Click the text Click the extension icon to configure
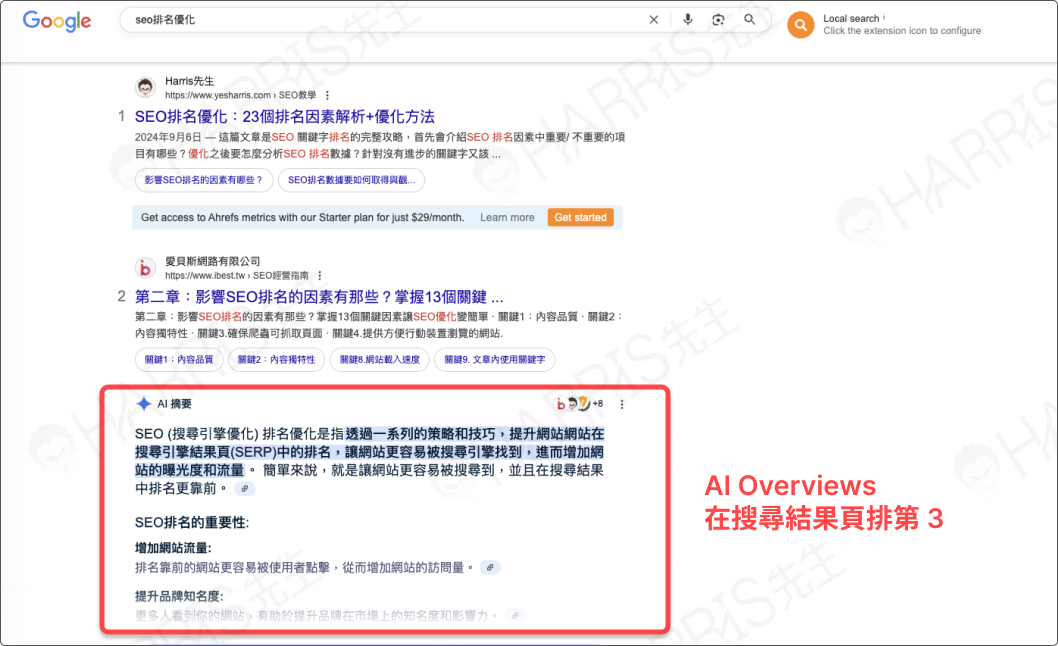1058x646 pixels. click(902, 31)
